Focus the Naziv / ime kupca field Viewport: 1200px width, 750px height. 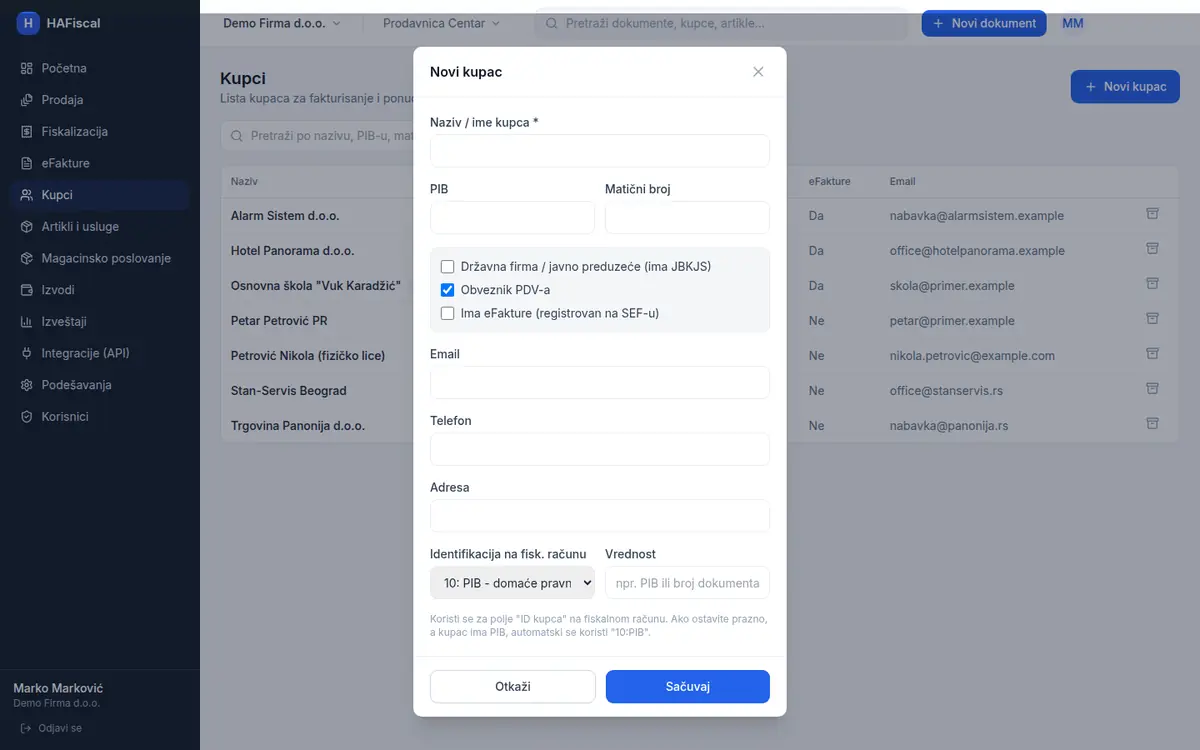(600, 151)
